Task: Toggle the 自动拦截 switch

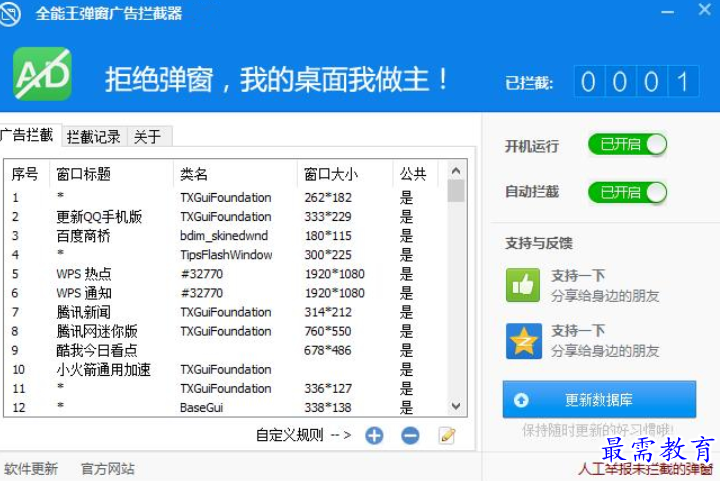Action: click(x=628, y=192)
